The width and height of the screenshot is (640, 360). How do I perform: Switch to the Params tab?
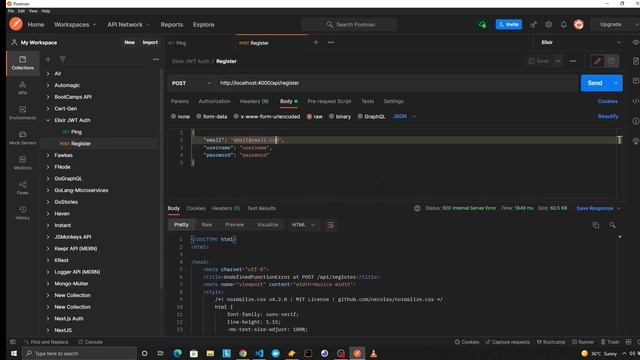pyautogui.click(x=180, y=101)
